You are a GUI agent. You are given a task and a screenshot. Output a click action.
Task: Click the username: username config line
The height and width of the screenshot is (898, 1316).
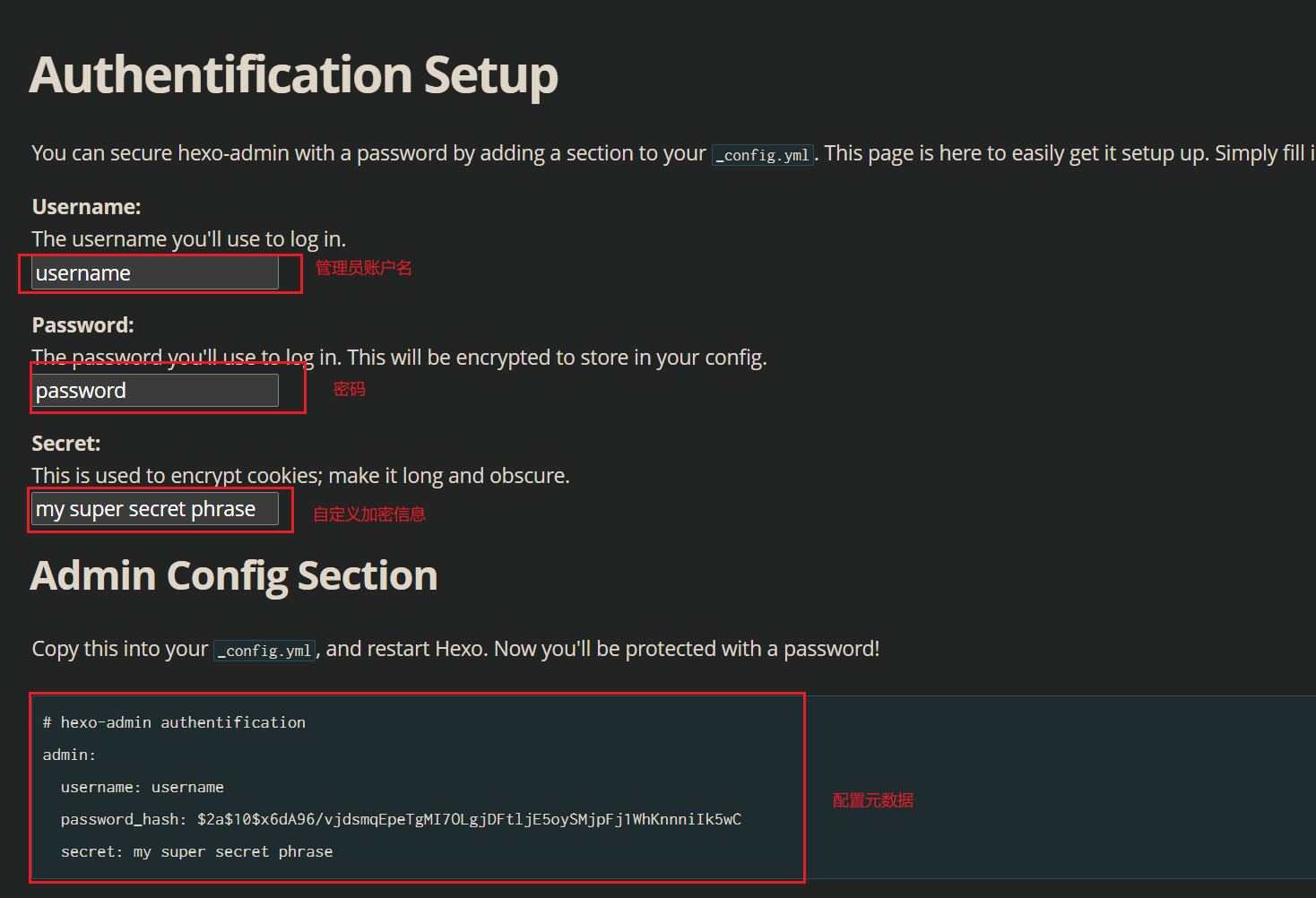click(x=143, y=787)
